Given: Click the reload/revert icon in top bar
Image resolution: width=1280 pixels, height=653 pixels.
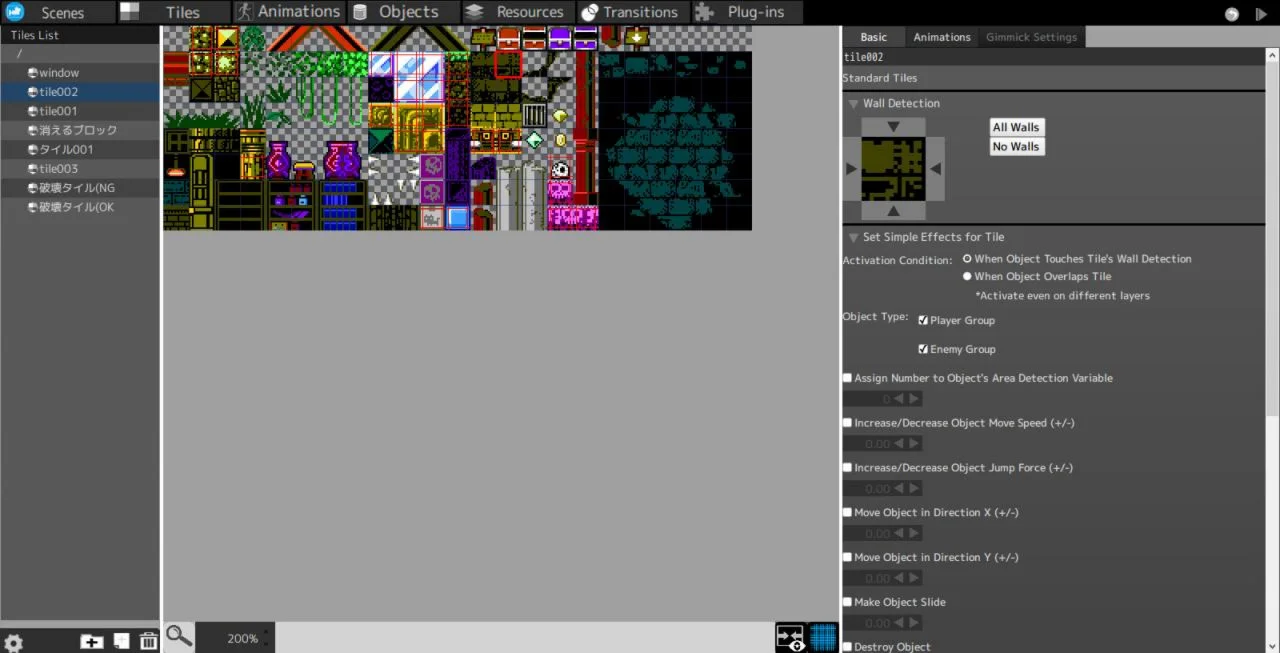Looking at the screenshot, I should point(1232,14).
